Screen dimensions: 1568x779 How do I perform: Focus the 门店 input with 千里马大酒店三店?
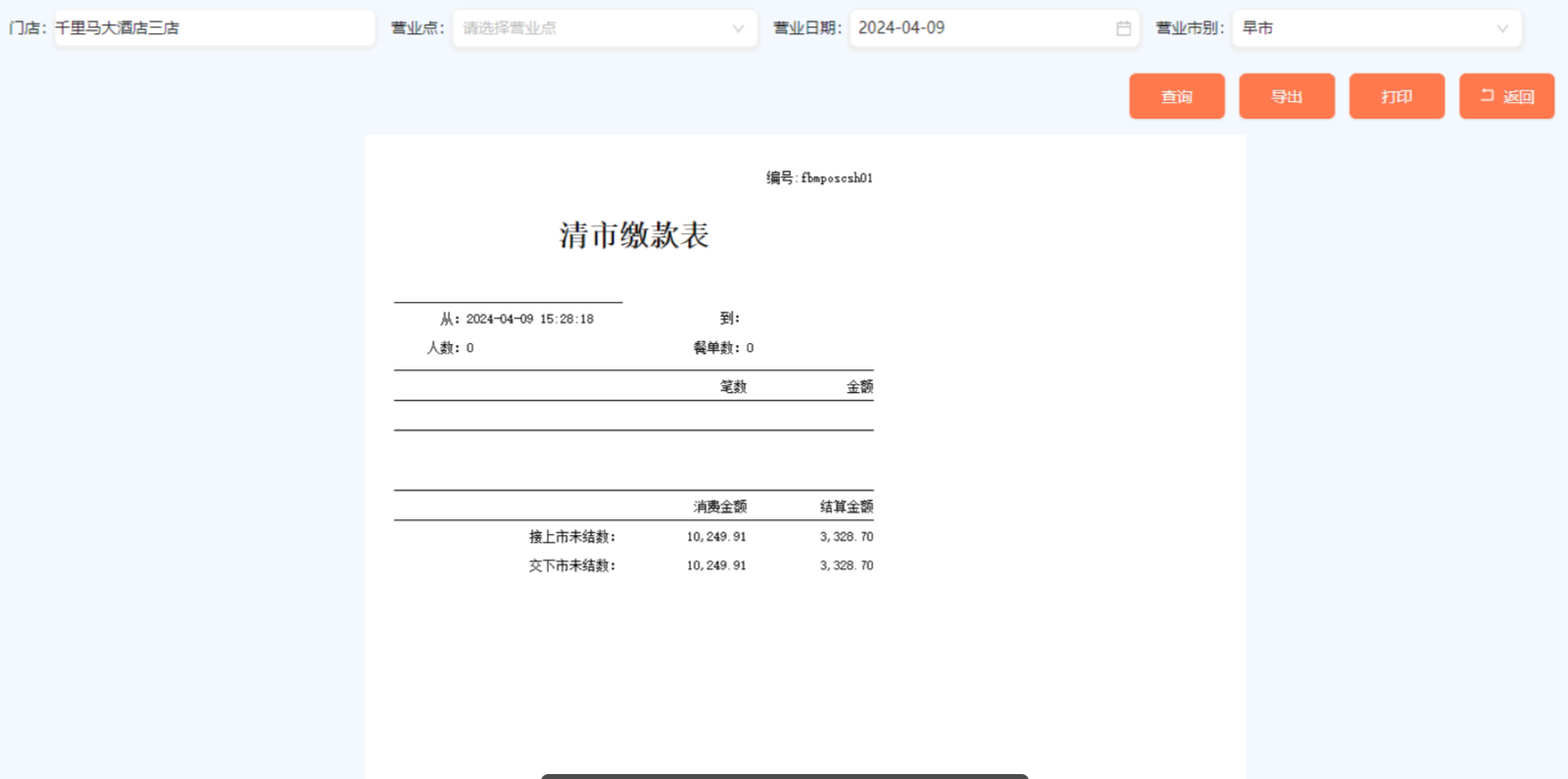214,28
